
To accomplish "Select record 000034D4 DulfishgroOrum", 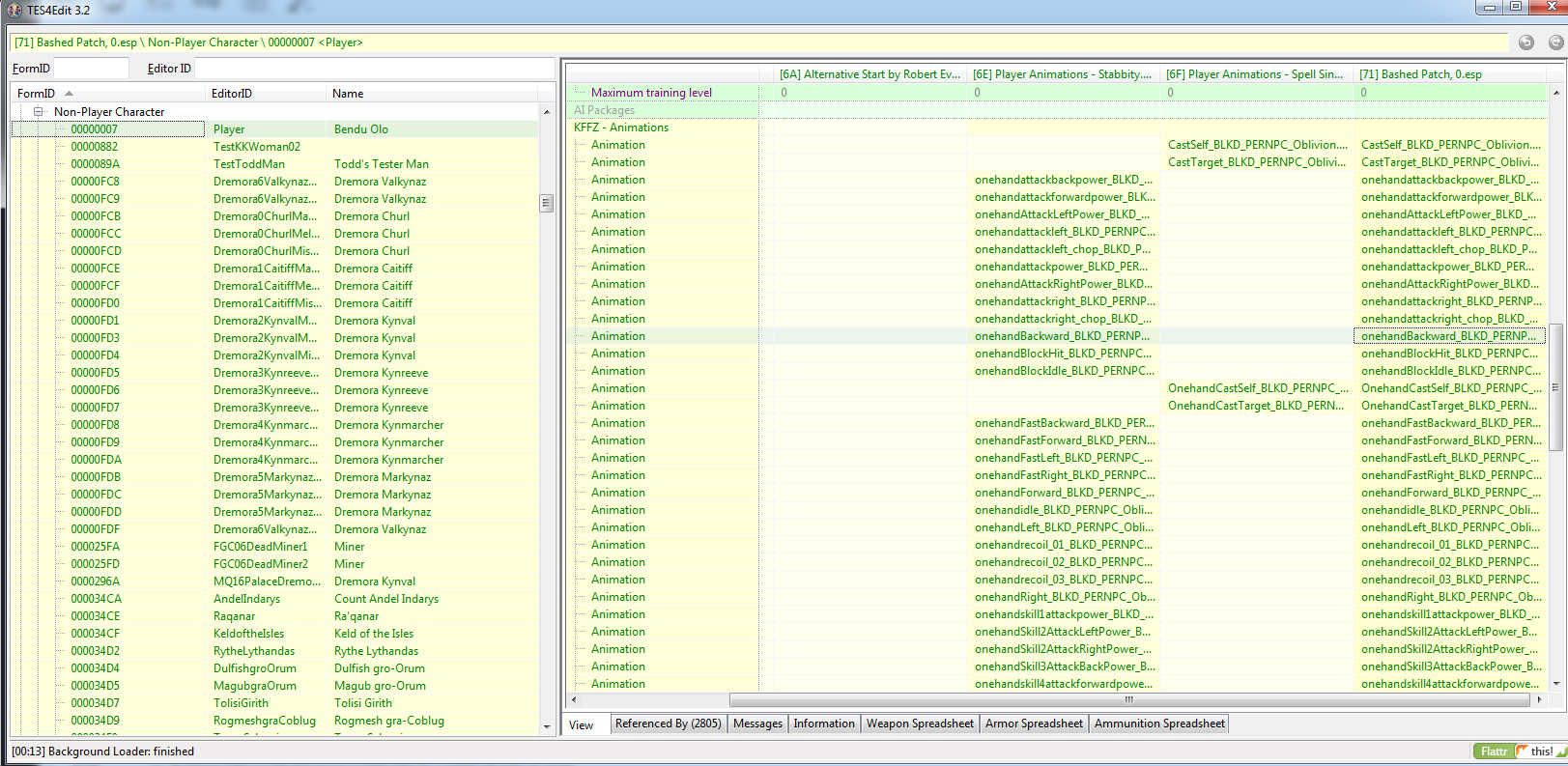I will 274,668.
